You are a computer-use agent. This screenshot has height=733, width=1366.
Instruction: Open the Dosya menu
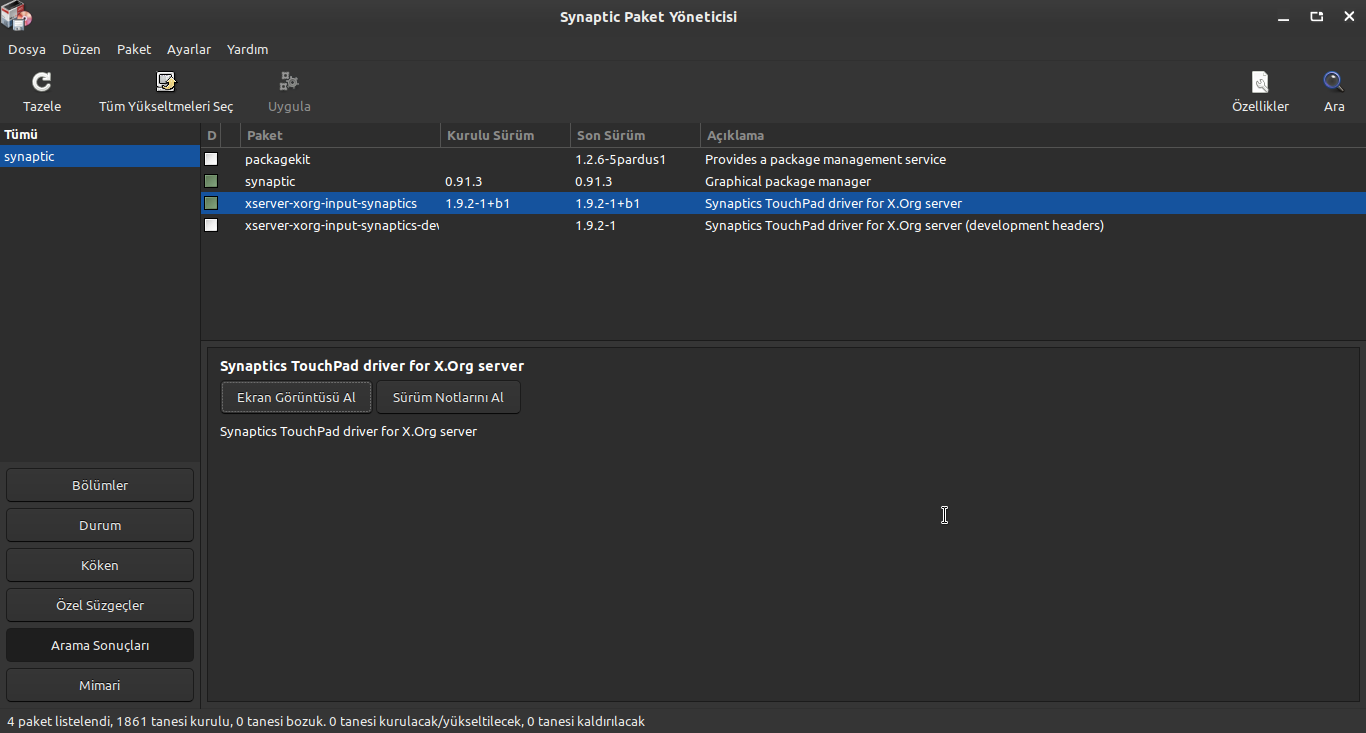(27, 49)
